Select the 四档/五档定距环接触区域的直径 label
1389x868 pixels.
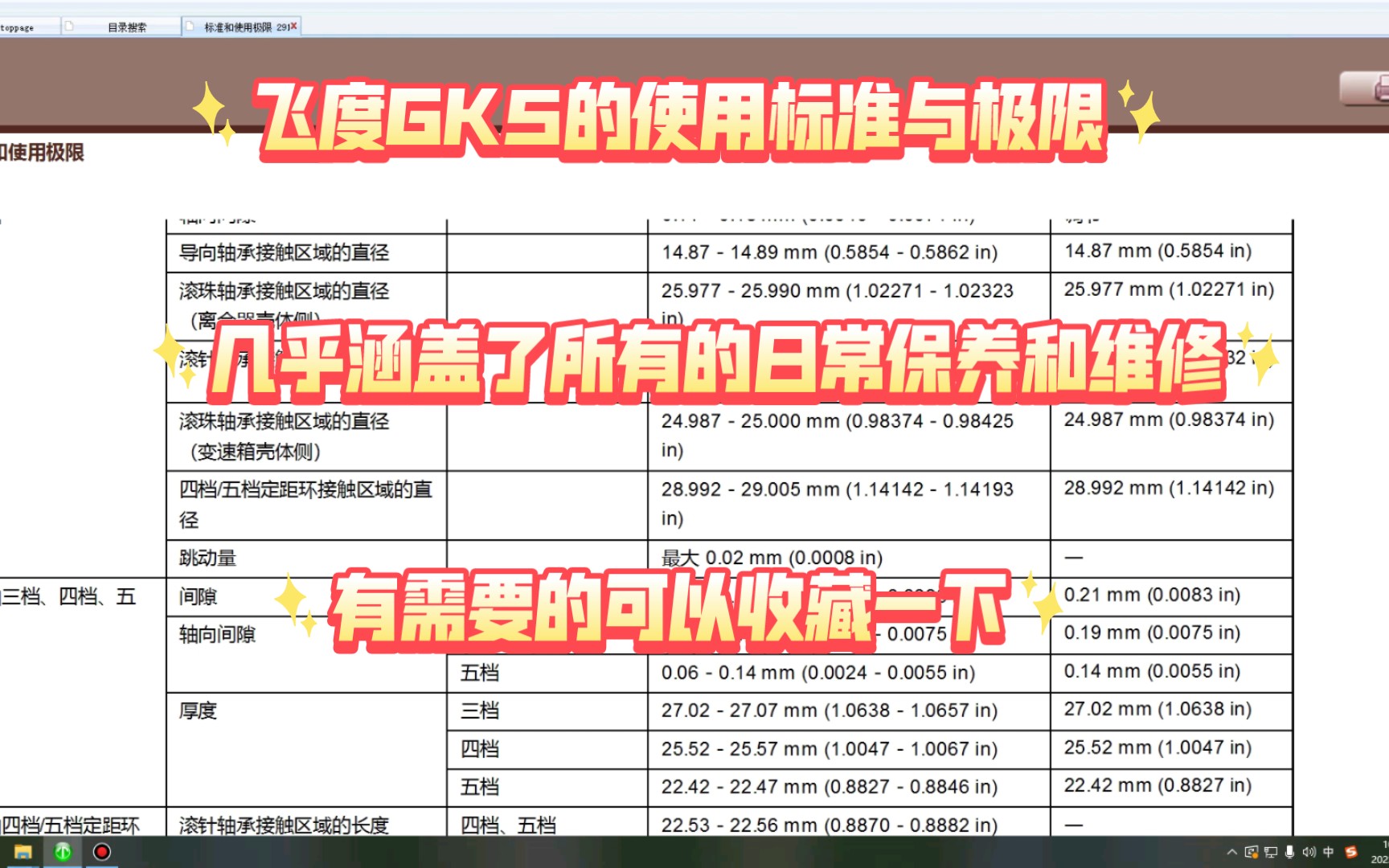click(x=305, y=505)
